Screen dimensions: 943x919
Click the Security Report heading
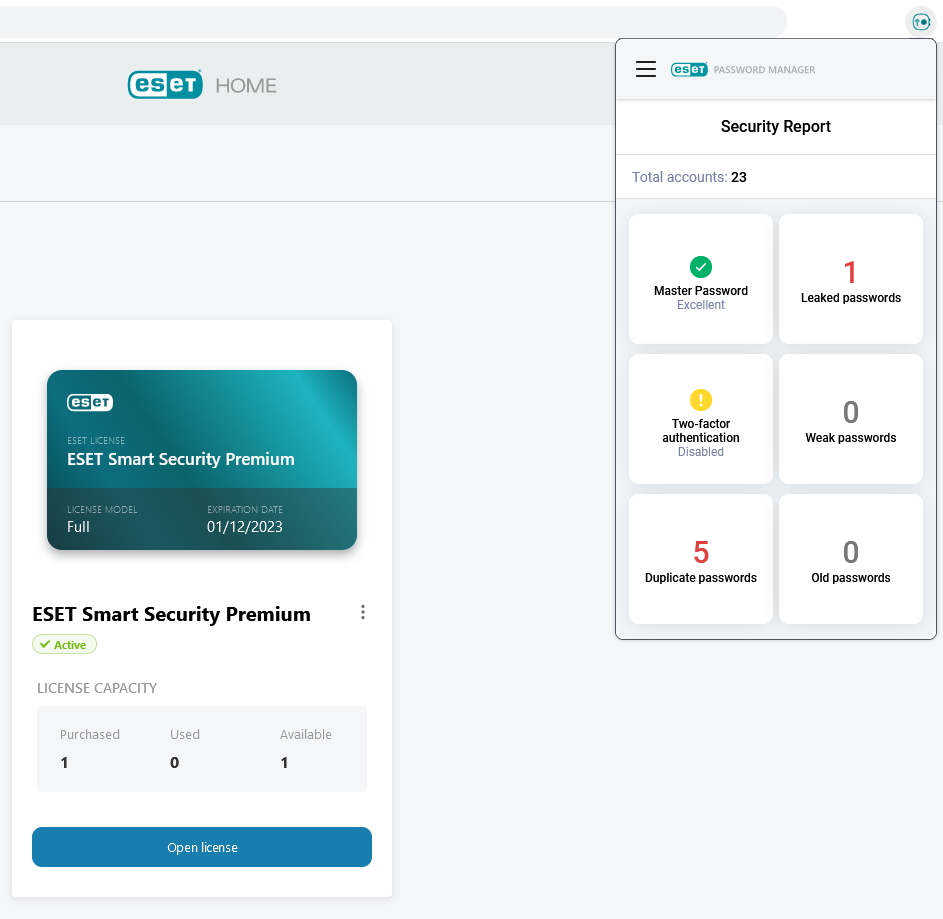click(775, 126)
